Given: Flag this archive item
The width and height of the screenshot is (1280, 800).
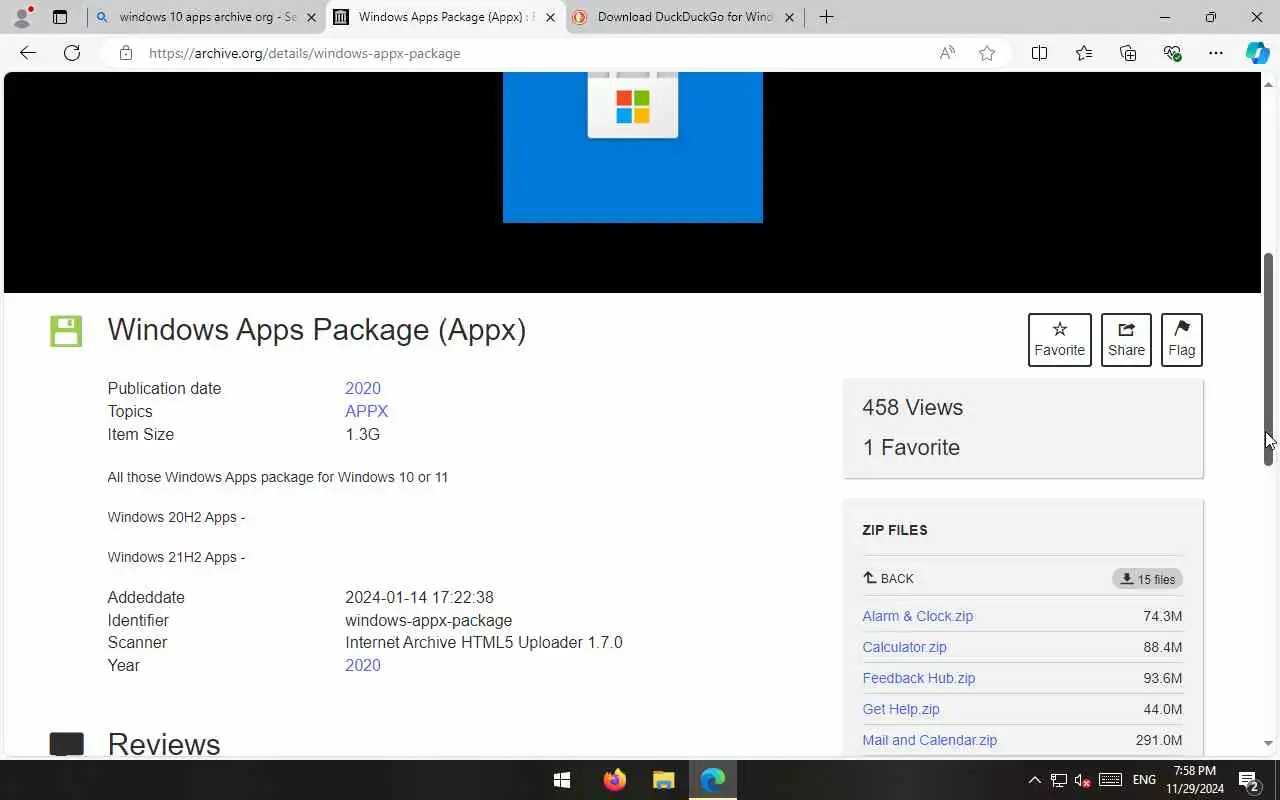Looking at the screenshot, I should pyautogui.click(x=1181, y=340).
